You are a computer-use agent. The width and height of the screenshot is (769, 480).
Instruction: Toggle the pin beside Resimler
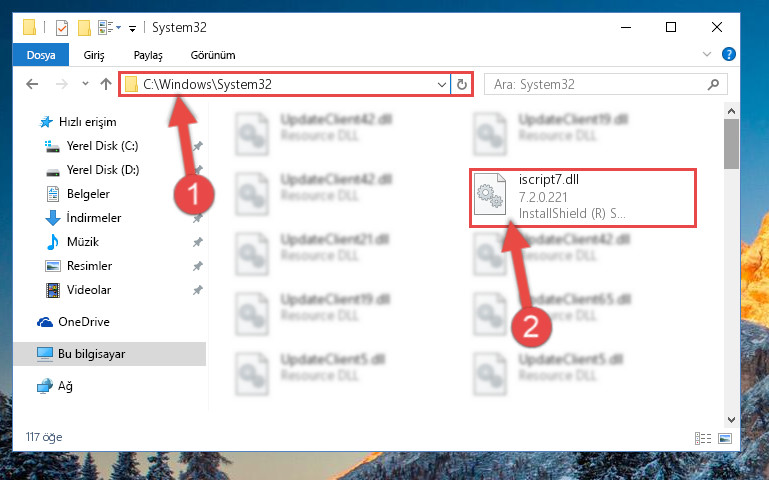(x=198, y=266)
